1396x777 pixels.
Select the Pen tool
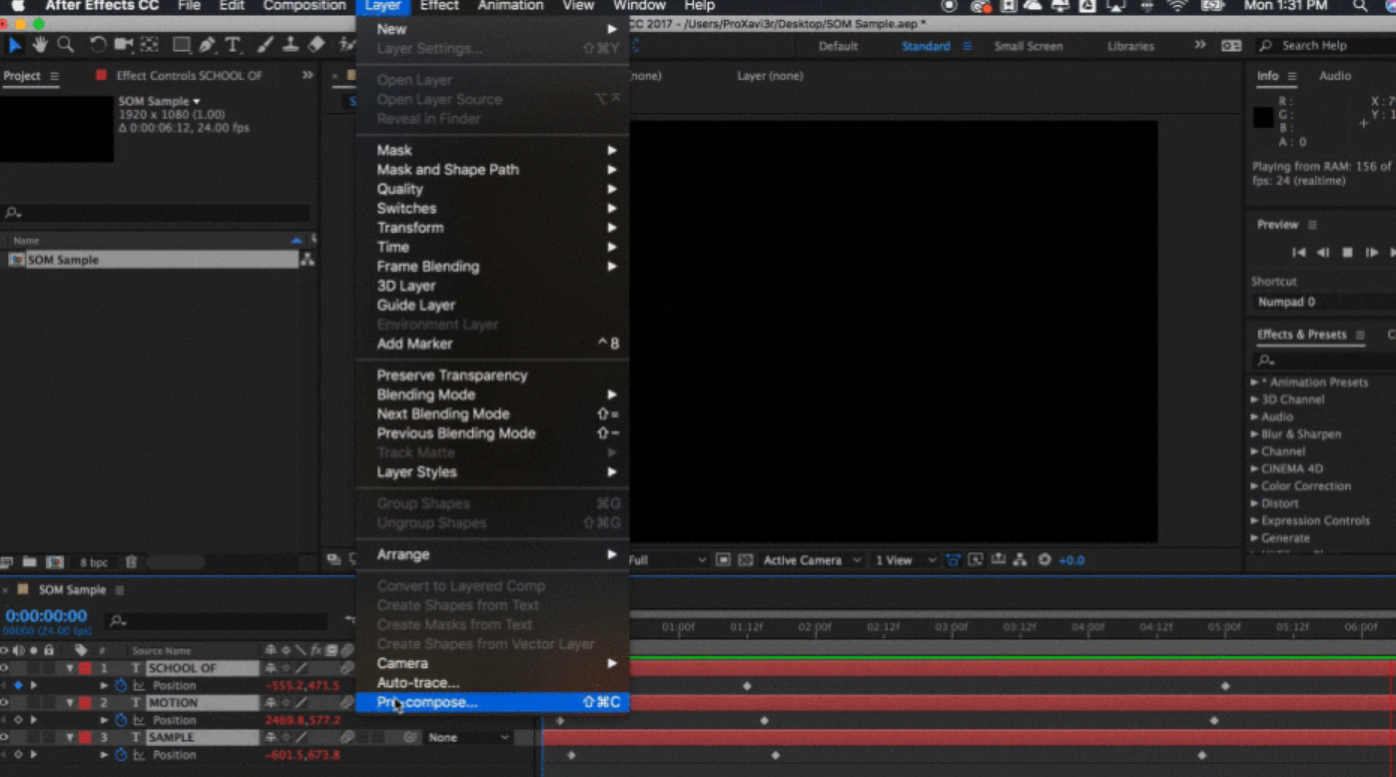[x=207, y=45]
